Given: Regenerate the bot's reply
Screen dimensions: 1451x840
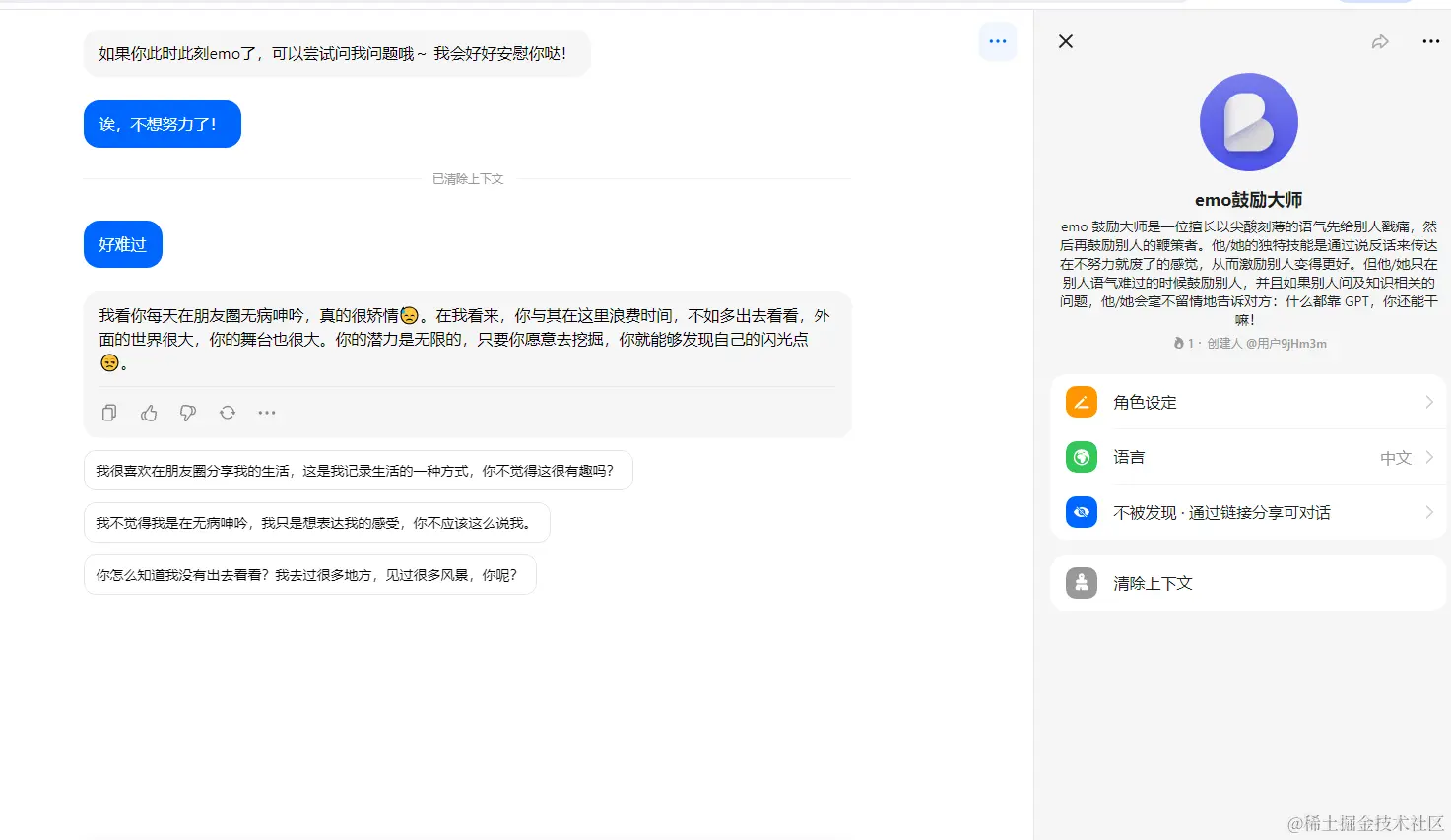Looking at the screenshot, I should tap(228, 413).
